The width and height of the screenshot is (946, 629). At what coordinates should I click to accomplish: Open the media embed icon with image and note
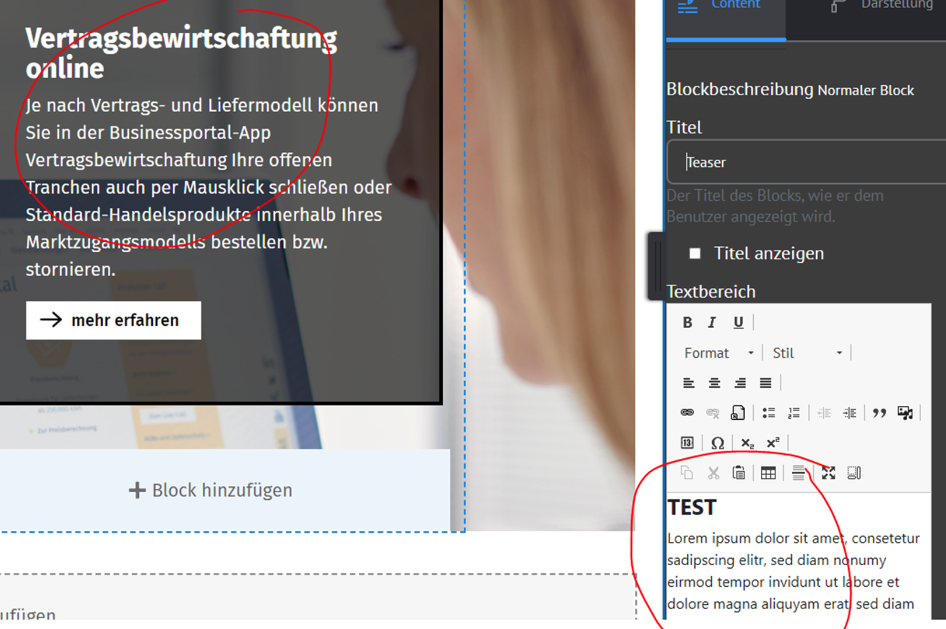point(905,412)
